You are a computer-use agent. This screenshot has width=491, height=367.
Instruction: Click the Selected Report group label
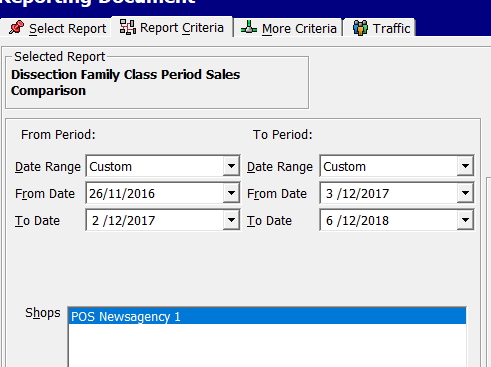tap(60, 57)
